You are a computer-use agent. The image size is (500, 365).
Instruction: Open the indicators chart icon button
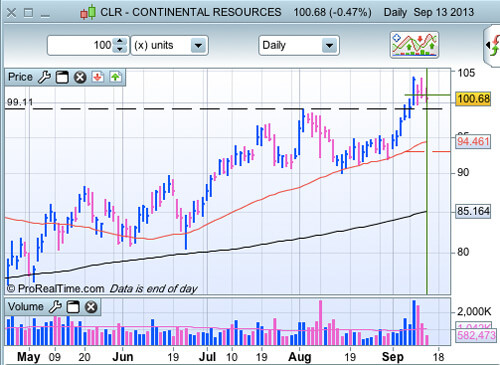click(414, 45)
